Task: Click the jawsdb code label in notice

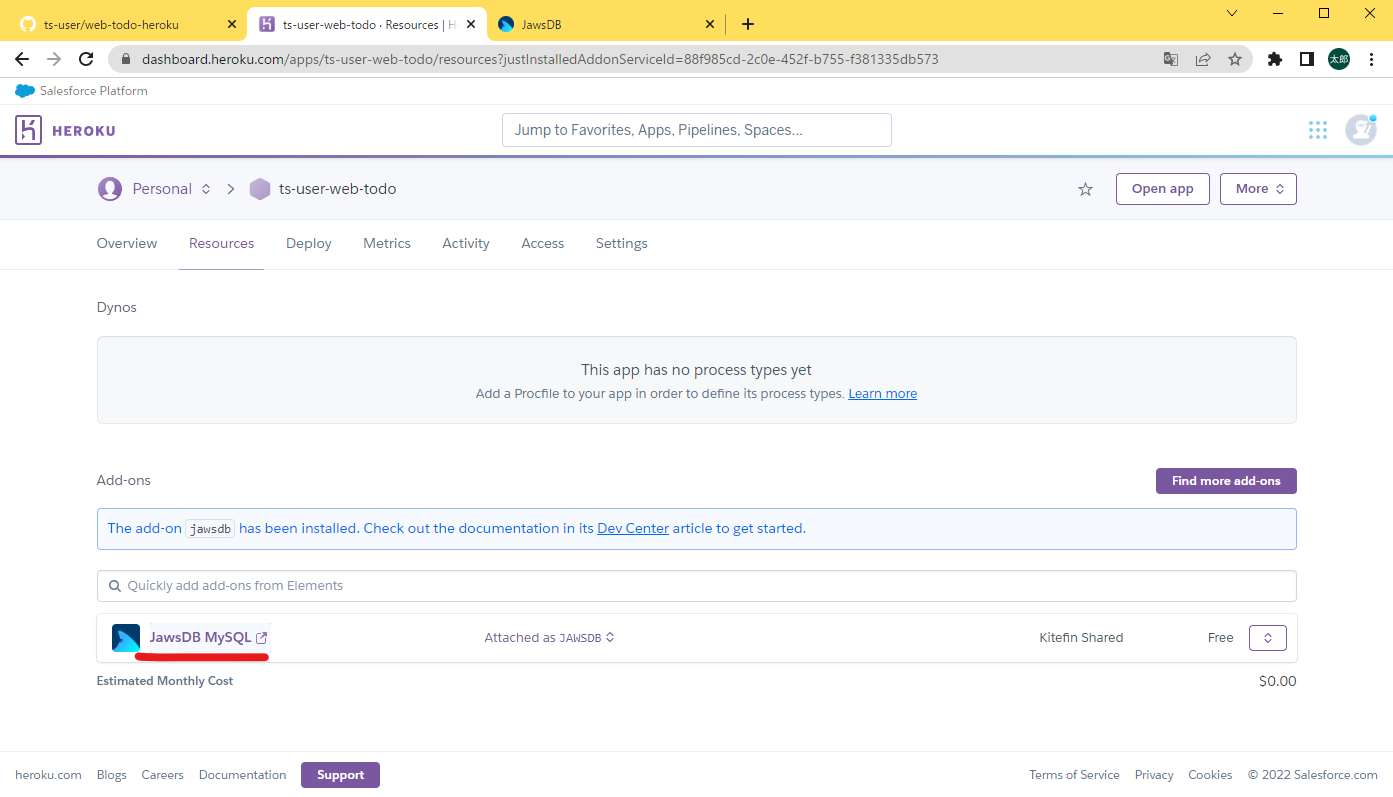Action: 210,529
